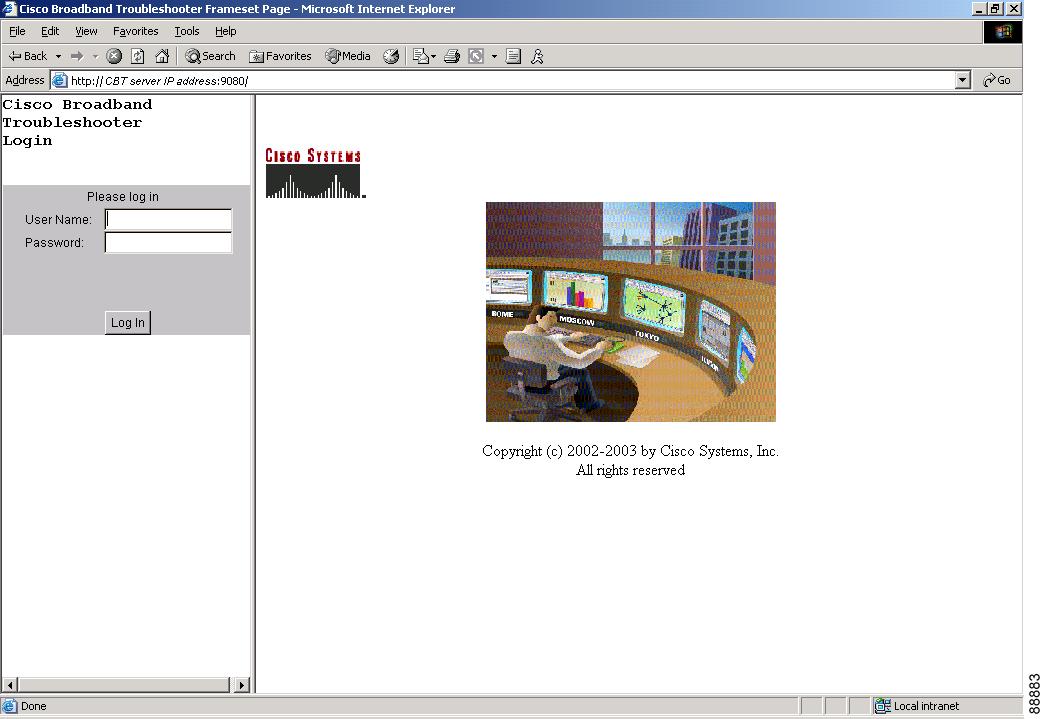The width and height of the screenshot is (1042, 719).
Task: Click the Forward arrow in the toolbar
Action: (77, 56)
